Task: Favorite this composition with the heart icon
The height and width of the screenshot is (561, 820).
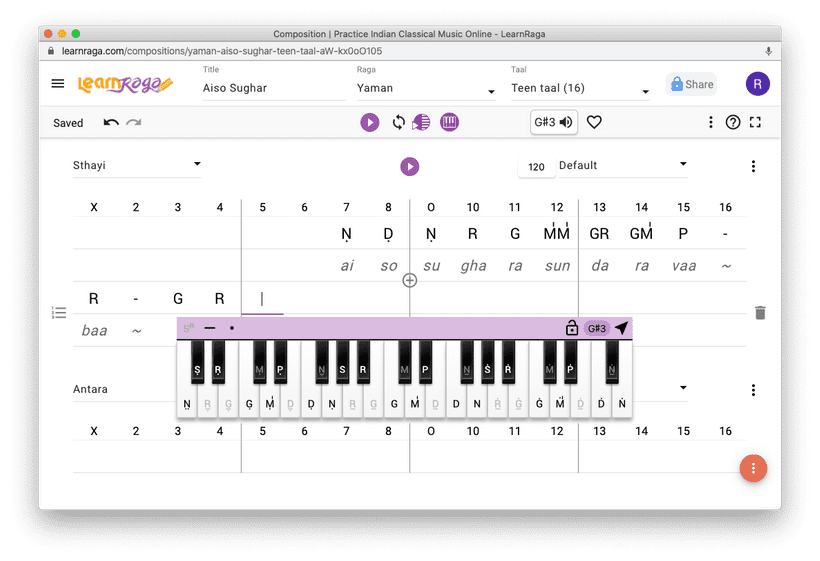Action: click(594, 122)
